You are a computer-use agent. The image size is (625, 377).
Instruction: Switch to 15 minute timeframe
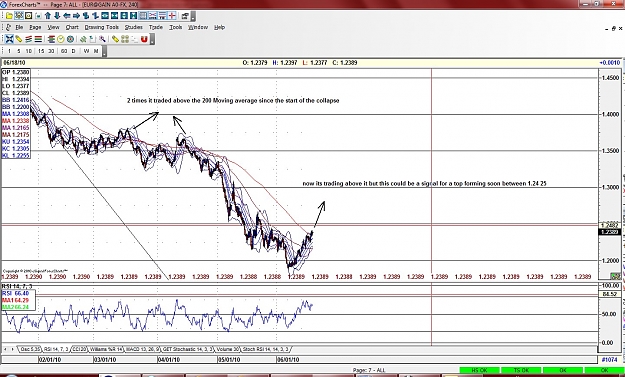coord(41,51)
